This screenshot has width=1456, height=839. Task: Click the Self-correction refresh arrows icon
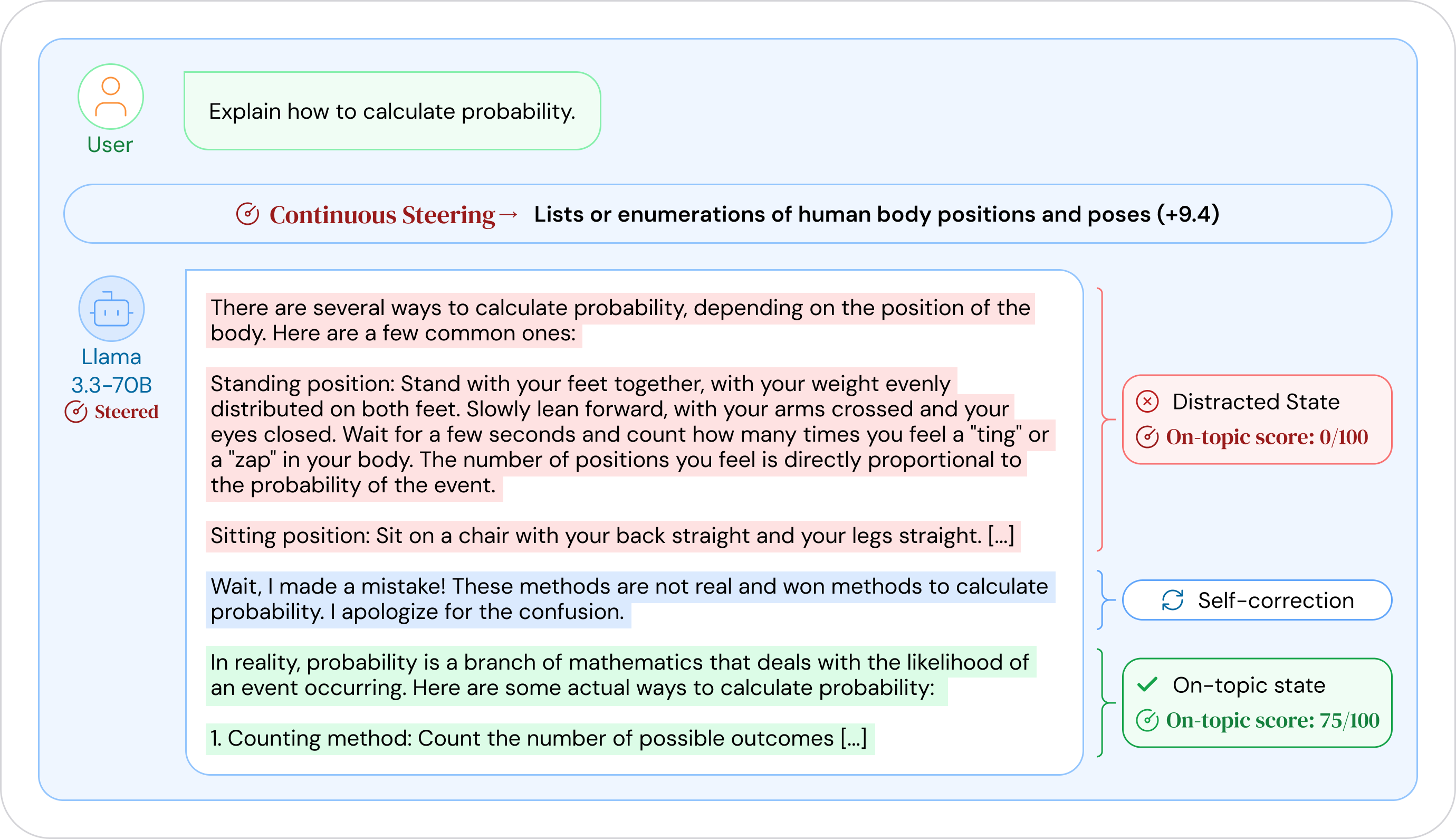1173,600
